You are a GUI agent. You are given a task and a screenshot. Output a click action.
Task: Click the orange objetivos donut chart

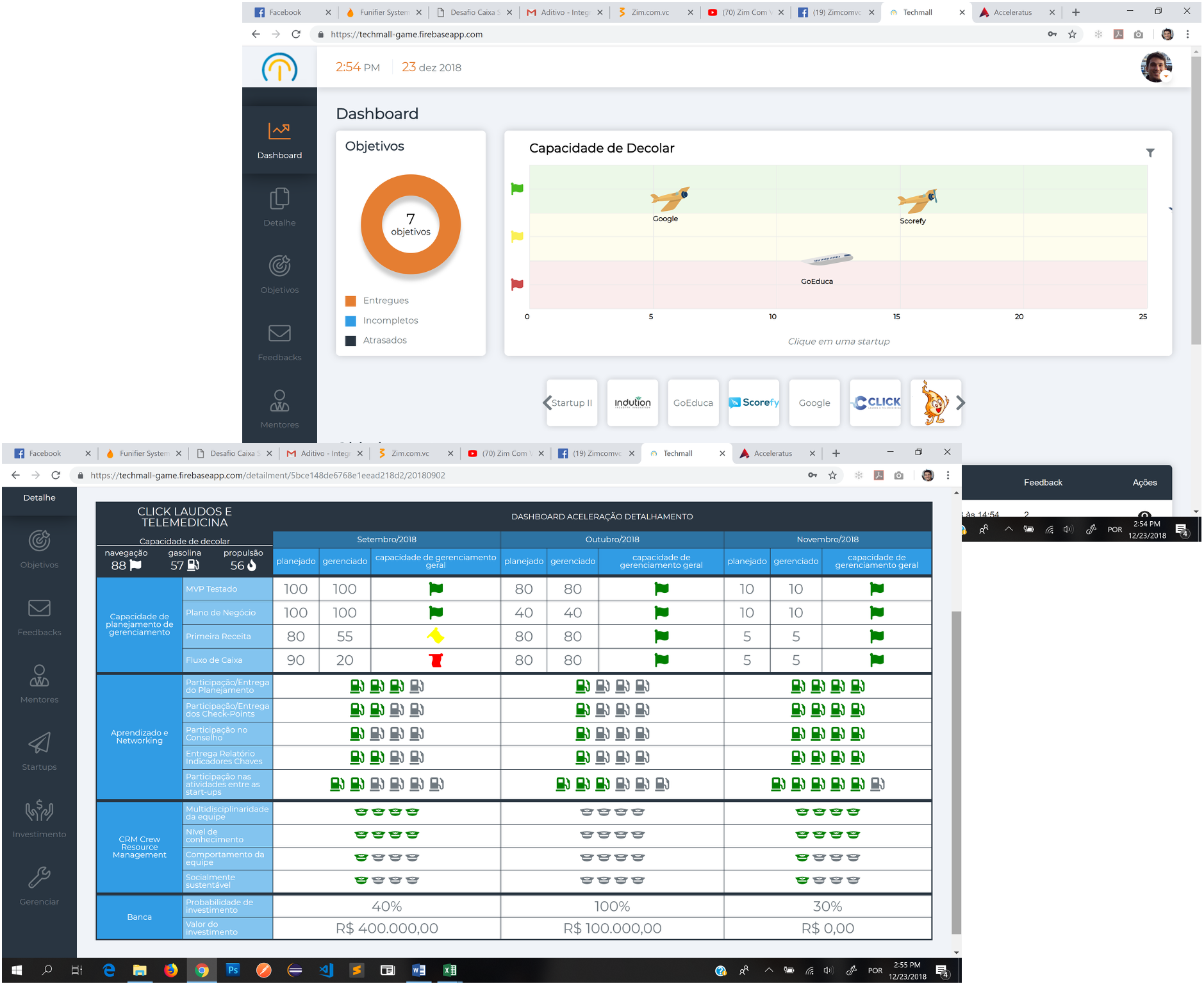coord(411,224)
